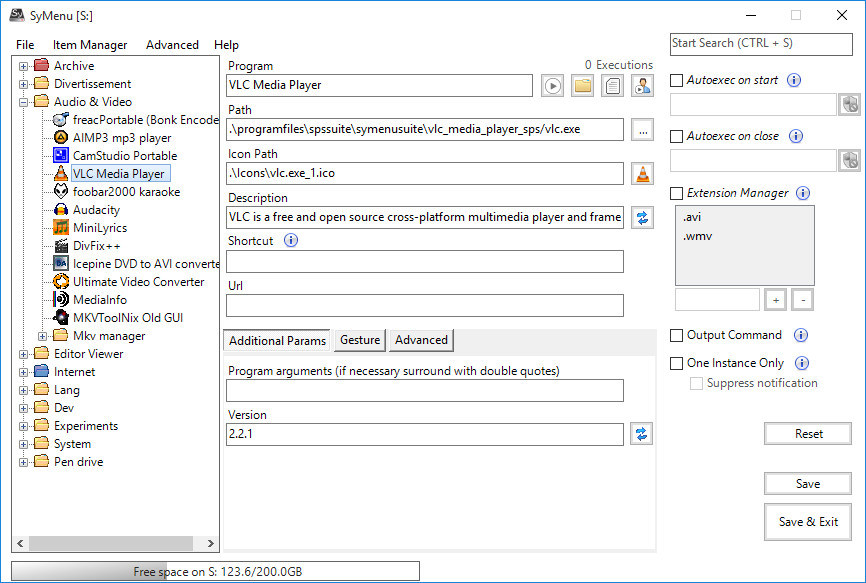Show Output Command info icon
The width and height of the screenshot is (866, 583).
pyautogui.click(x=800, y=335)
